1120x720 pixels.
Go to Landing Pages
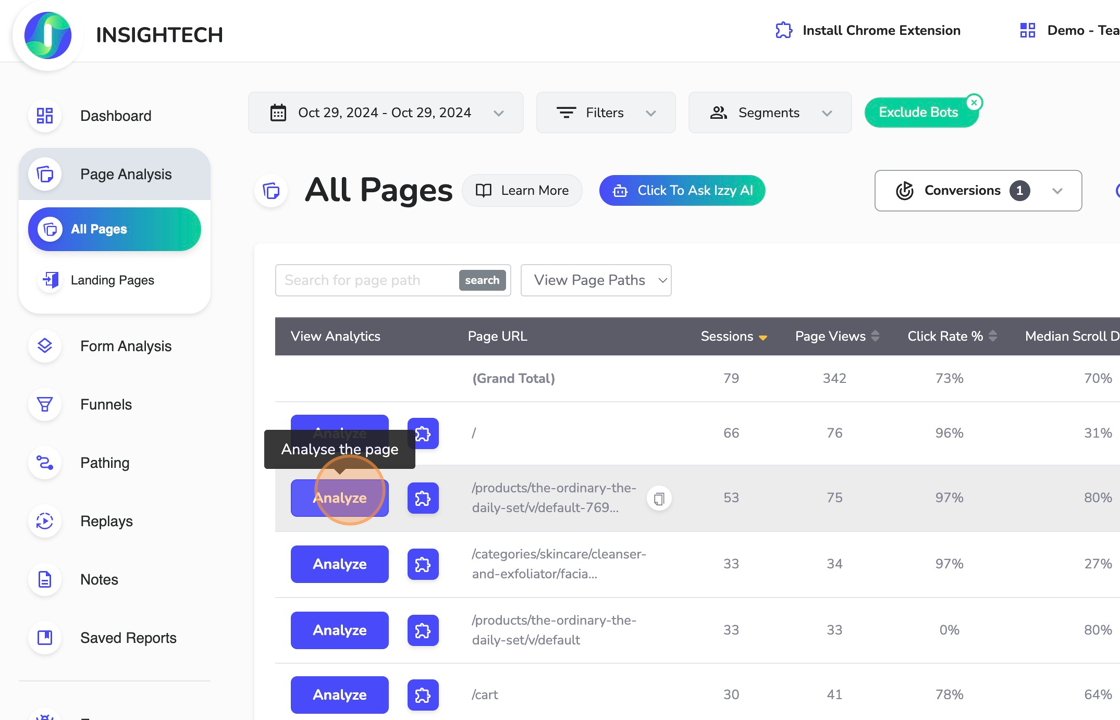pyautogui.click(x=112, y=280)
